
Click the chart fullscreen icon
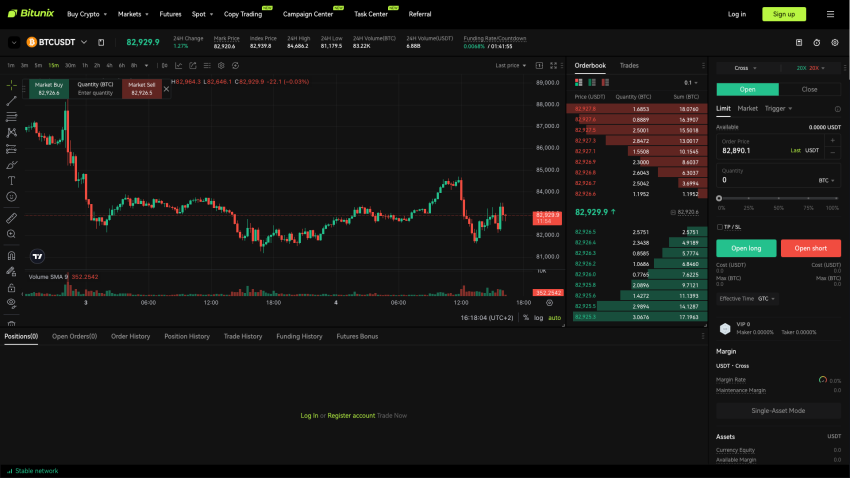(553, 66)
